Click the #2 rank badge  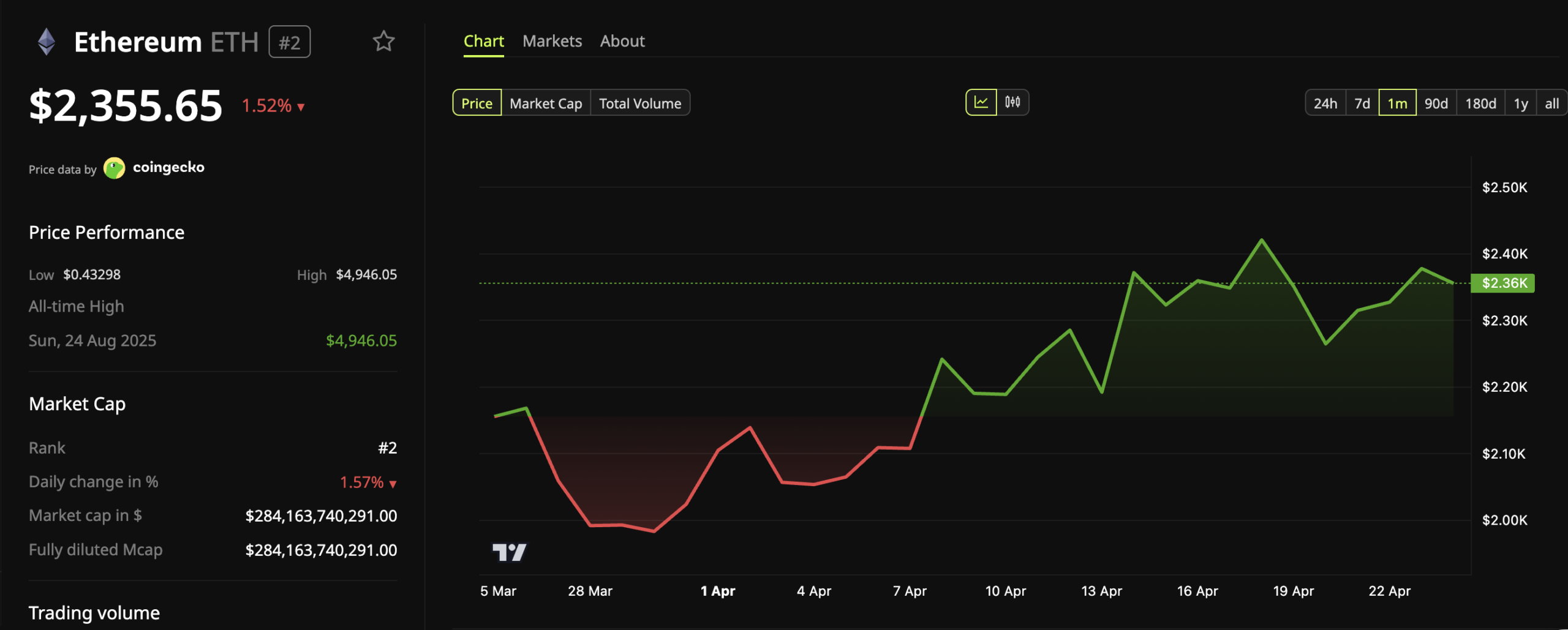[289, 42]
